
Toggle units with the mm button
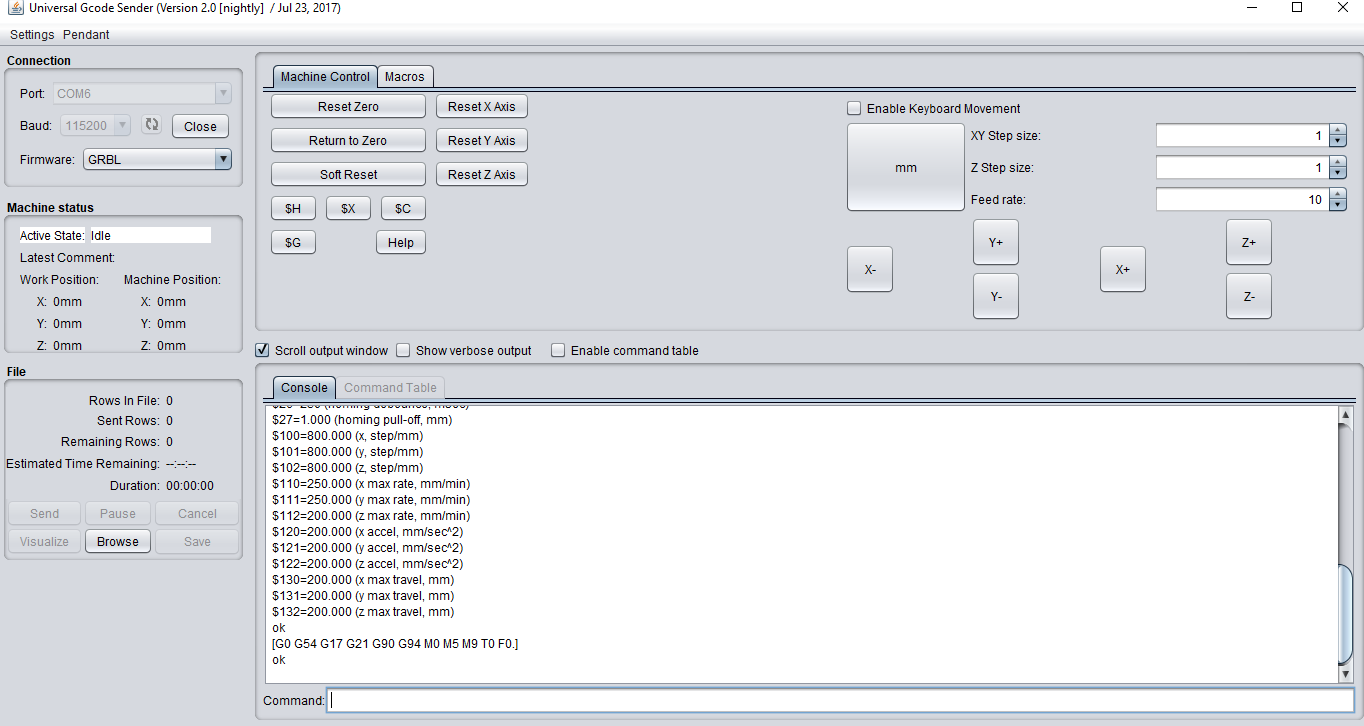pos(906,167)
